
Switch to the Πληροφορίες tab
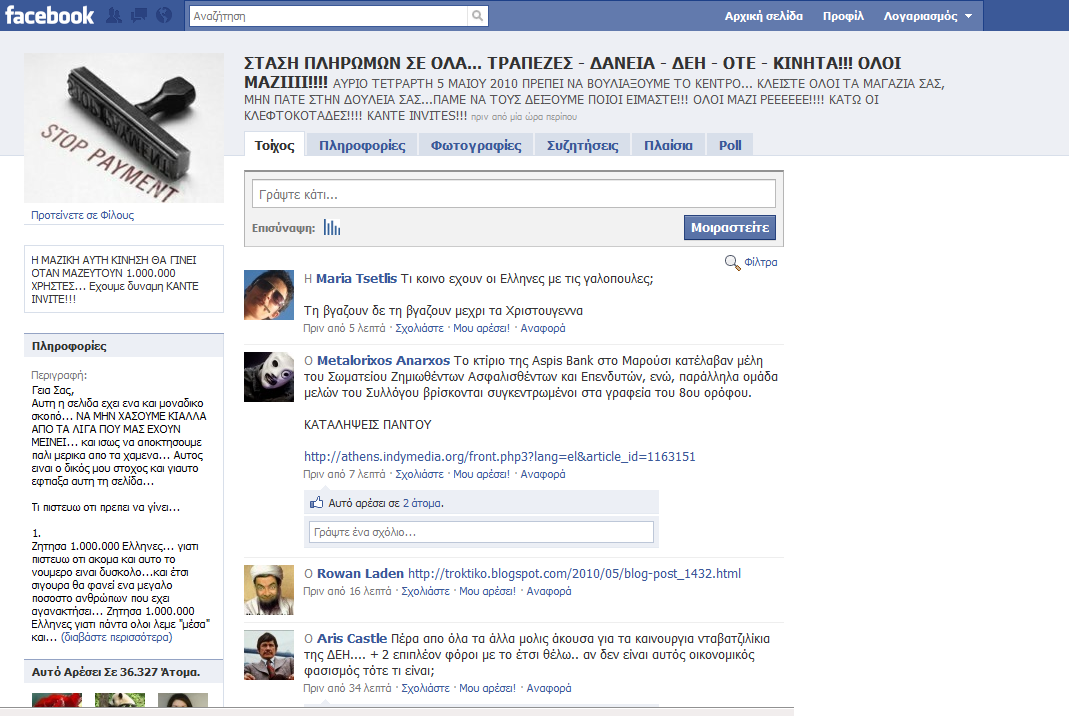click(x=362, y=145)
